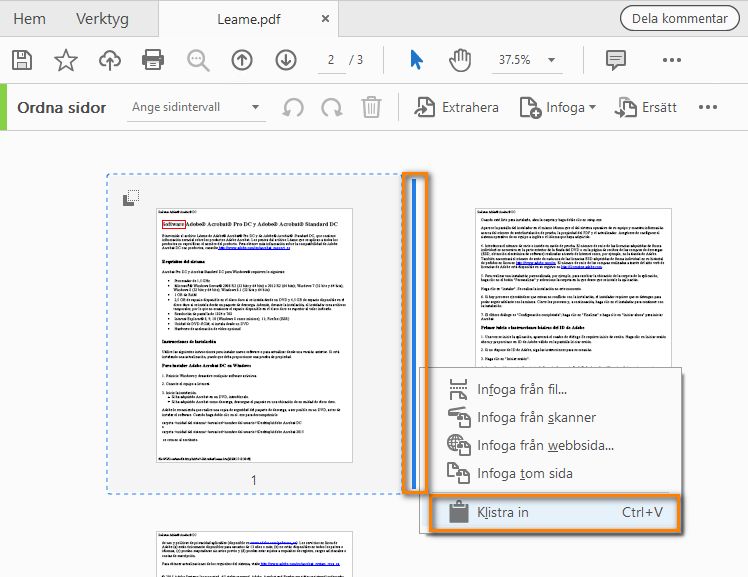Open the zoom level dropdown arrow
Screen dimensions: 748x577
552,60
